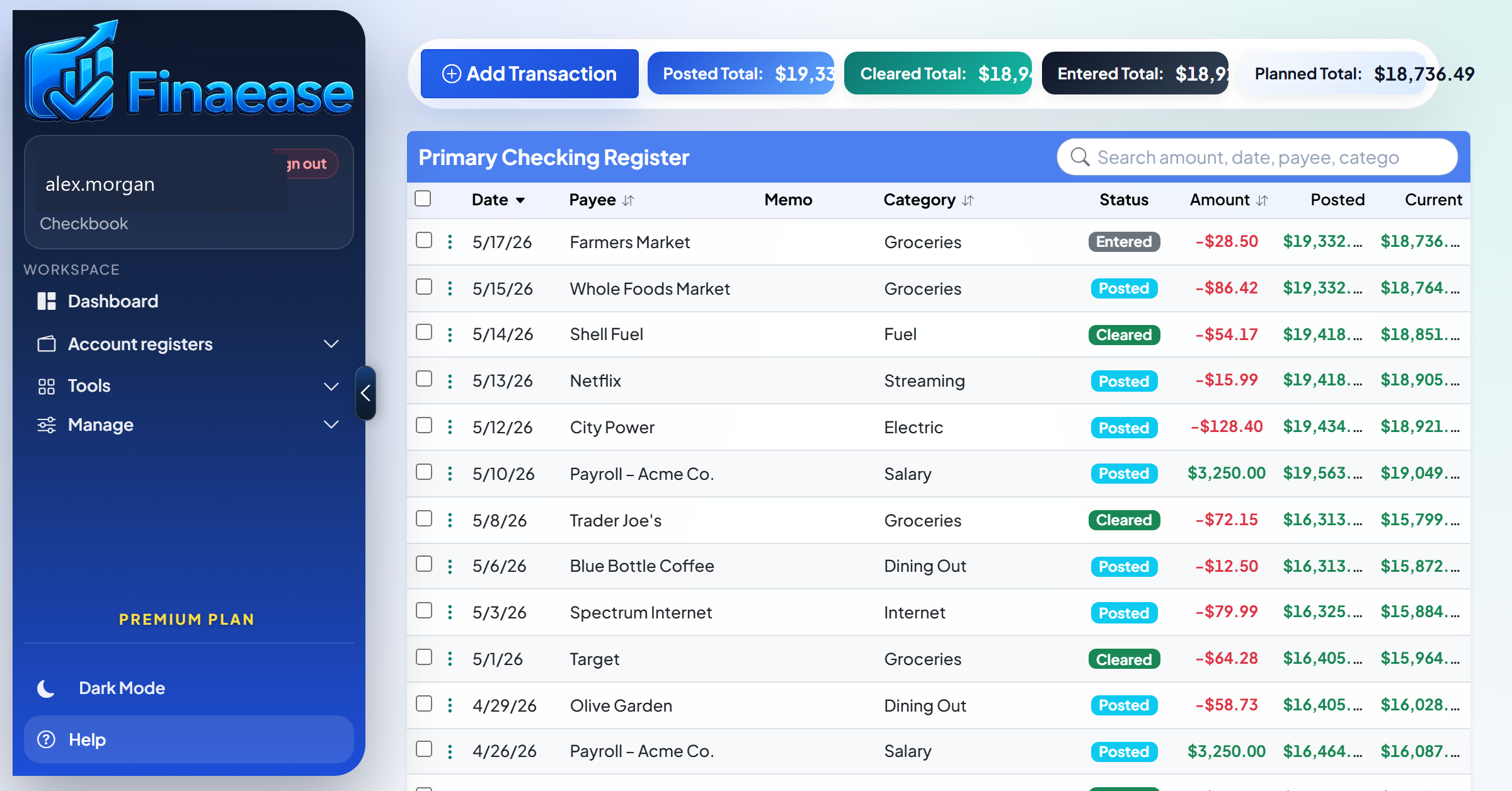
Task: Click the Posted status badge for Netflix
Action: (1124, 381)
